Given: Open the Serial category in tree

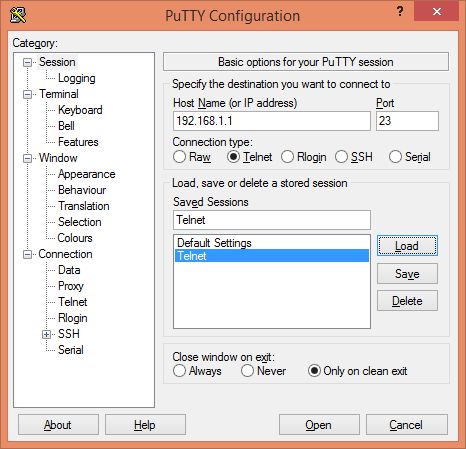Looking at the screenshot, I should coord(70,350).
